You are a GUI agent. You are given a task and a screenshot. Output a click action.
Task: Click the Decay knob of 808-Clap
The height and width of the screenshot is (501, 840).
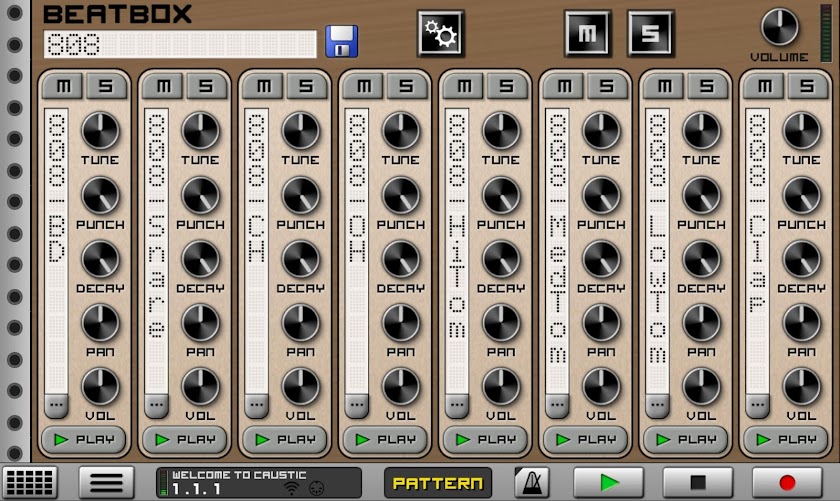pos(801,259)
